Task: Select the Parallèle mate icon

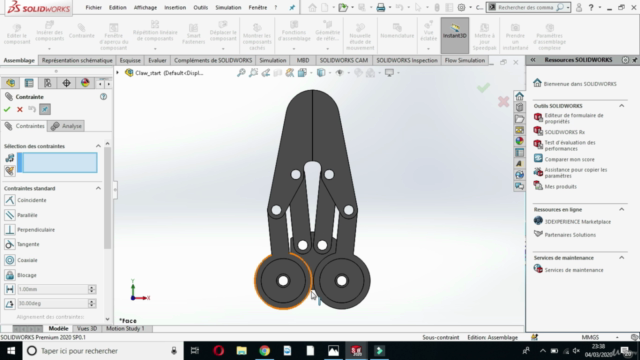Action: coord(10,215)
